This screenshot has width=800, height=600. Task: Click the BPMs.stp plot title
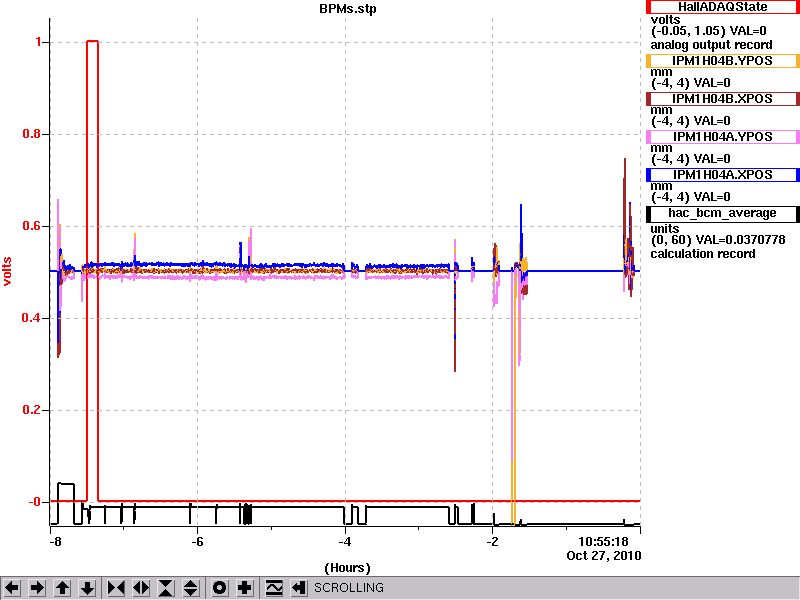[347, 9]
